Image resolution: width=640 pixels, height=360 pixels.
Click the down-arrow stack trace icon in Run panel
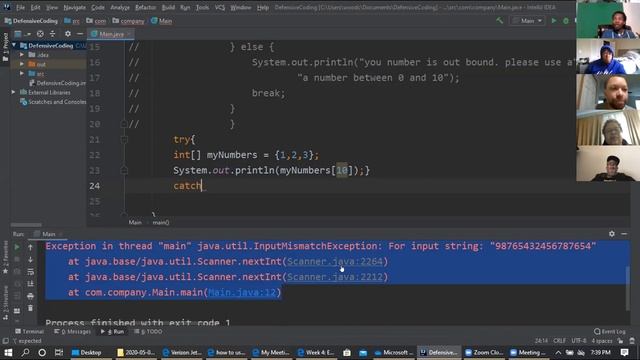point(30,260)
